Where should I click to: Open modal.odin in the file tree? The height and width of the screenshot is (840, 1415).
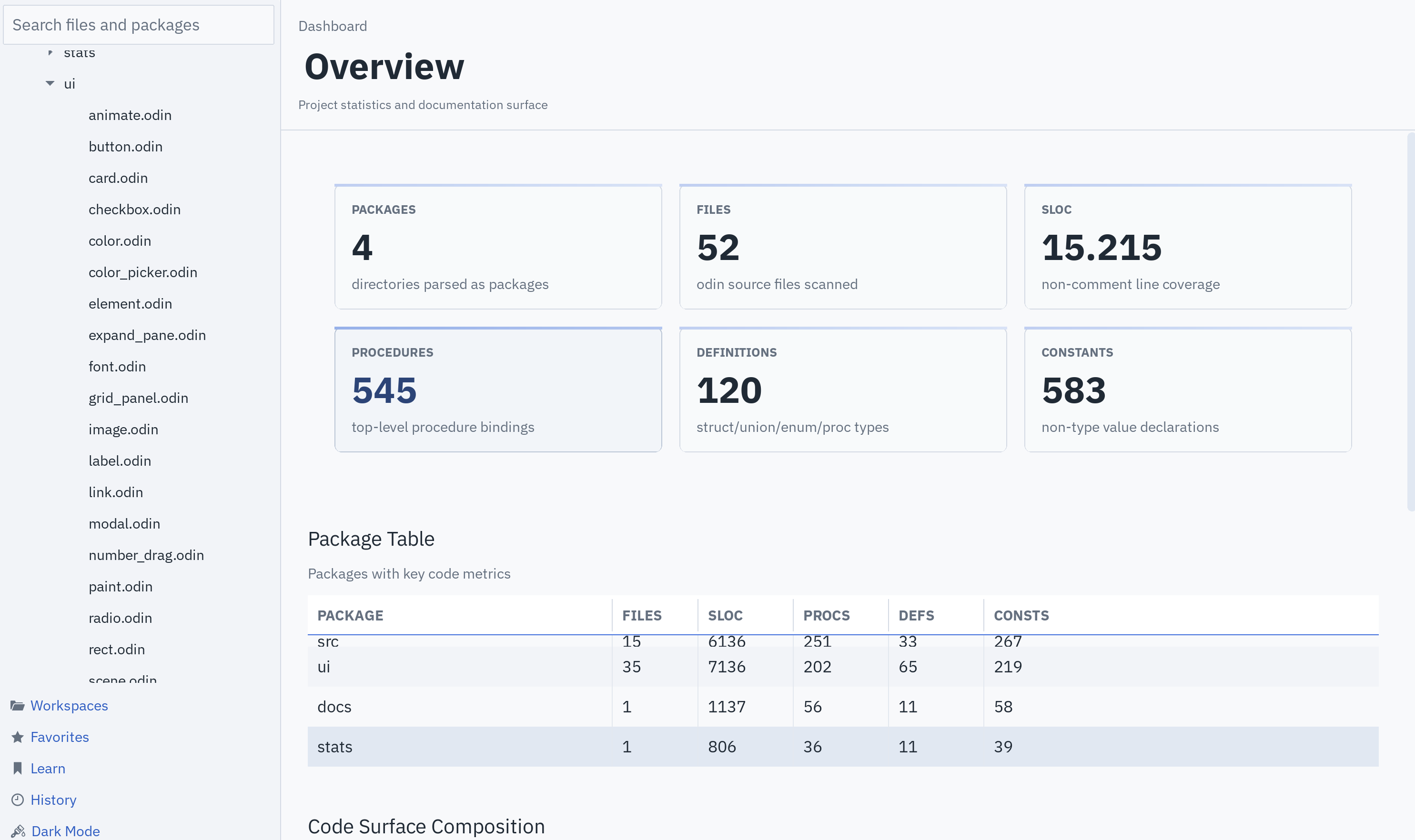click(124, 524)
